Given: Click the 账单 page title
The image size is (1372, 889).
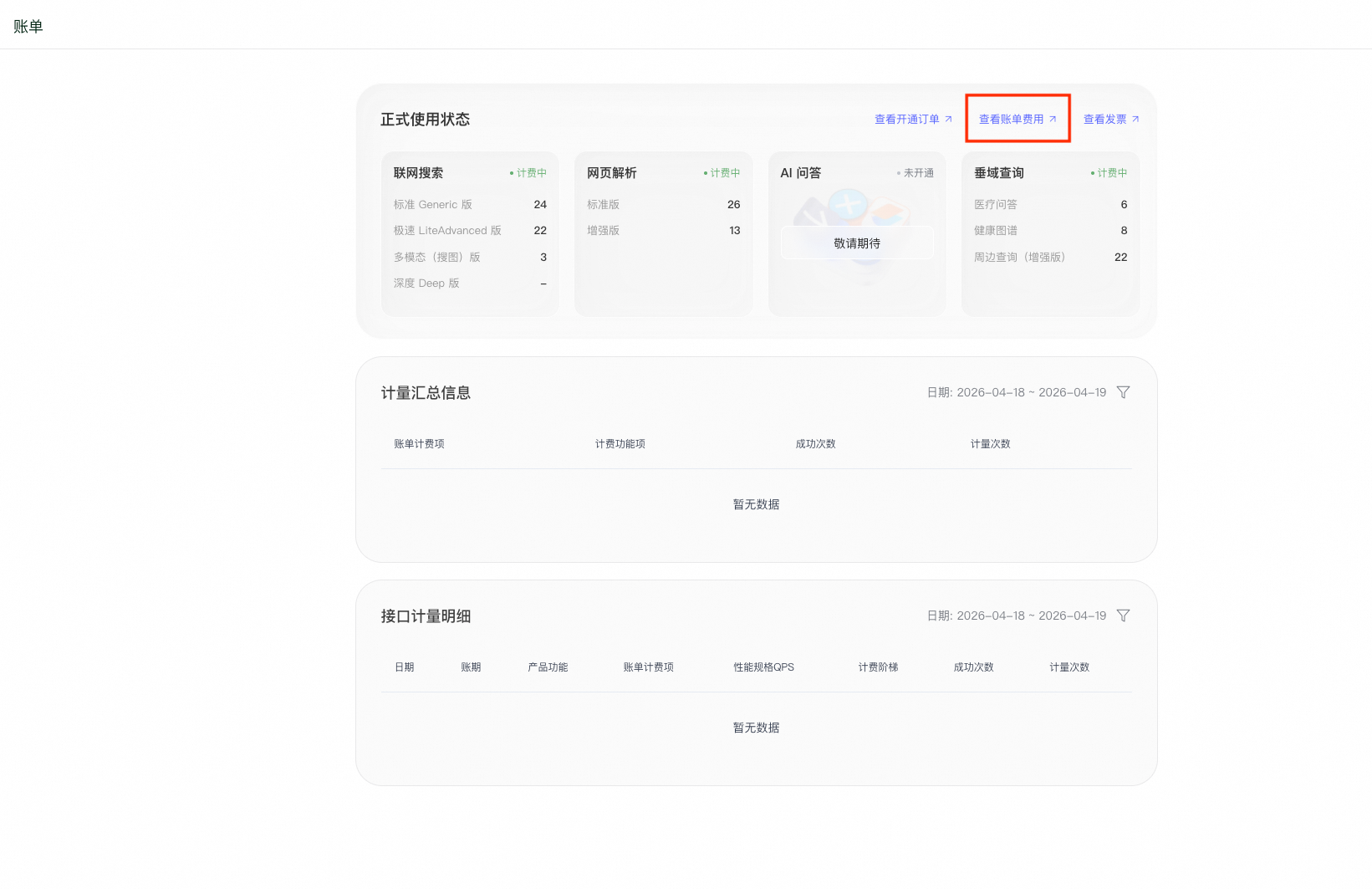Looking at the screenshot, I should (x=28, y=27).
